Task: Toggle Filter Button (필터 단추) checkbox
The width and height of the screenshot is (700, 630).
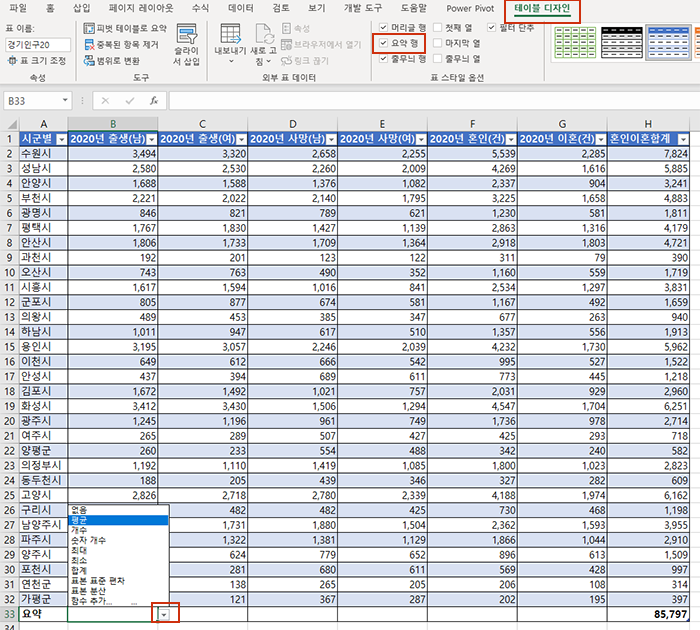Action: [492, 27]
